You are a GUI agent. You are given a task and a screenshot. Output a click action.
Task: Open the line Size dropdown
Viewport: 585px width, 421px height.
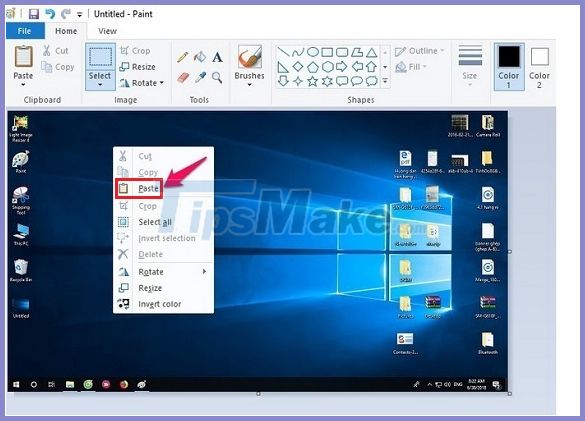click(x=470, y=64)
